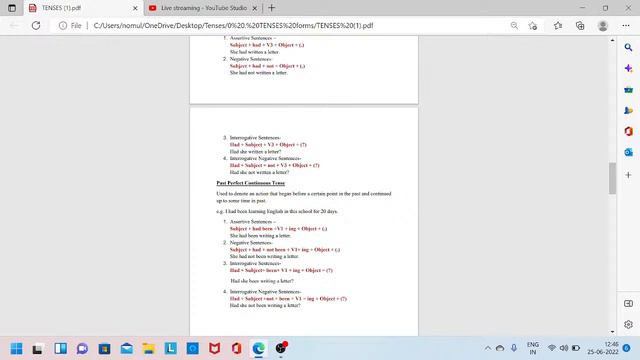Image resolution: width=640 pixels, height=360 pixels.
Task: Open the Favorites list
Action: (x=558, y=25)
